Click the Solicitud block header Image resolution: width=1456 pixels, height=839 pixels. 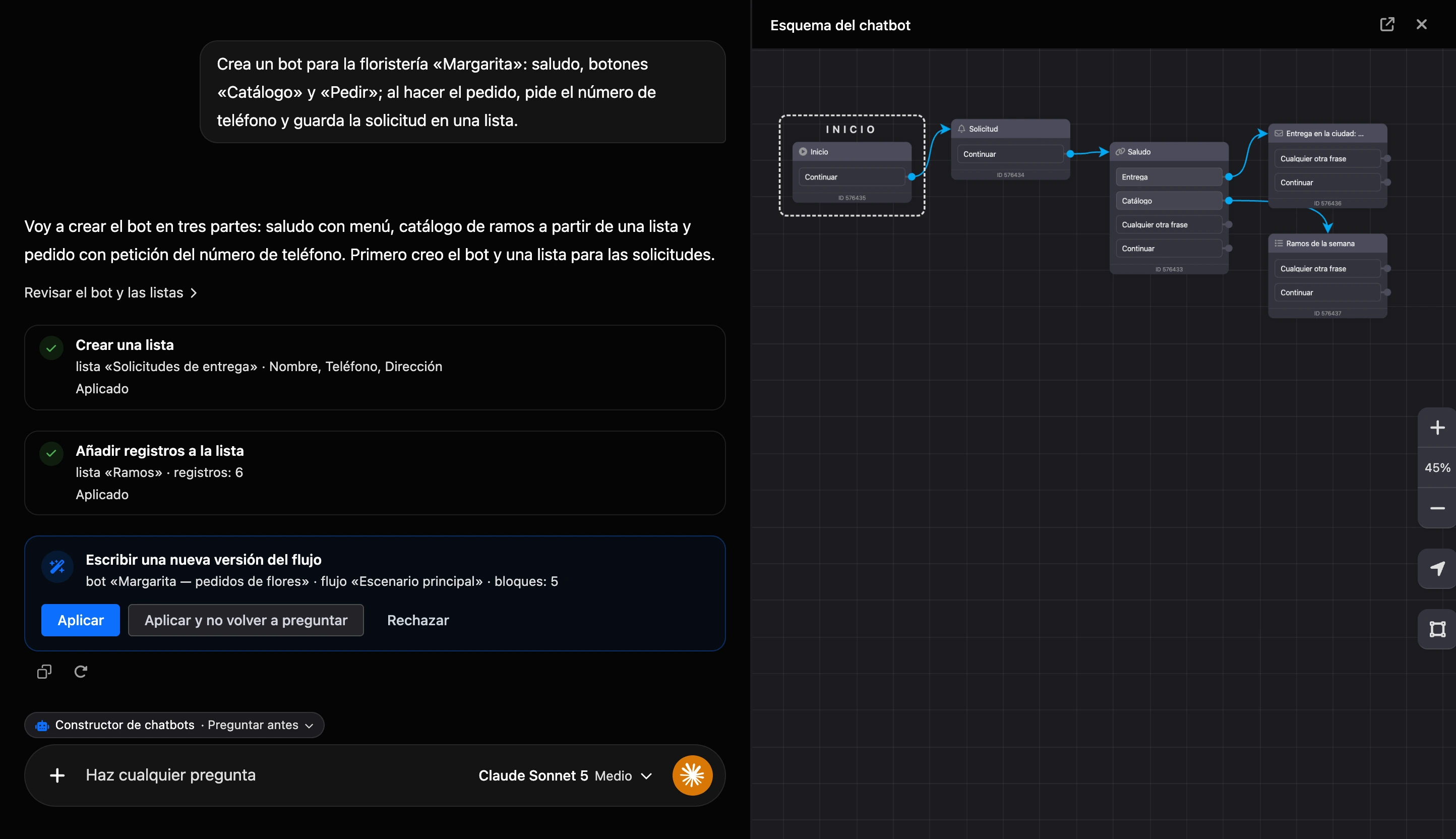[x=1010, y=129]
